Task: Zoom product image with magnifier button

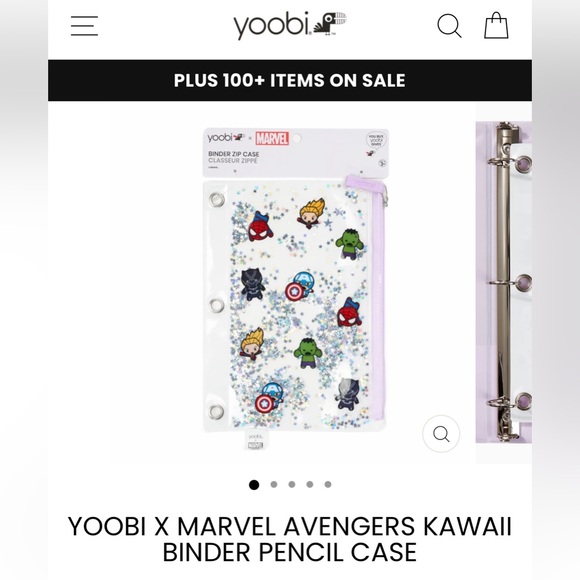Action: tap(441, 434)
